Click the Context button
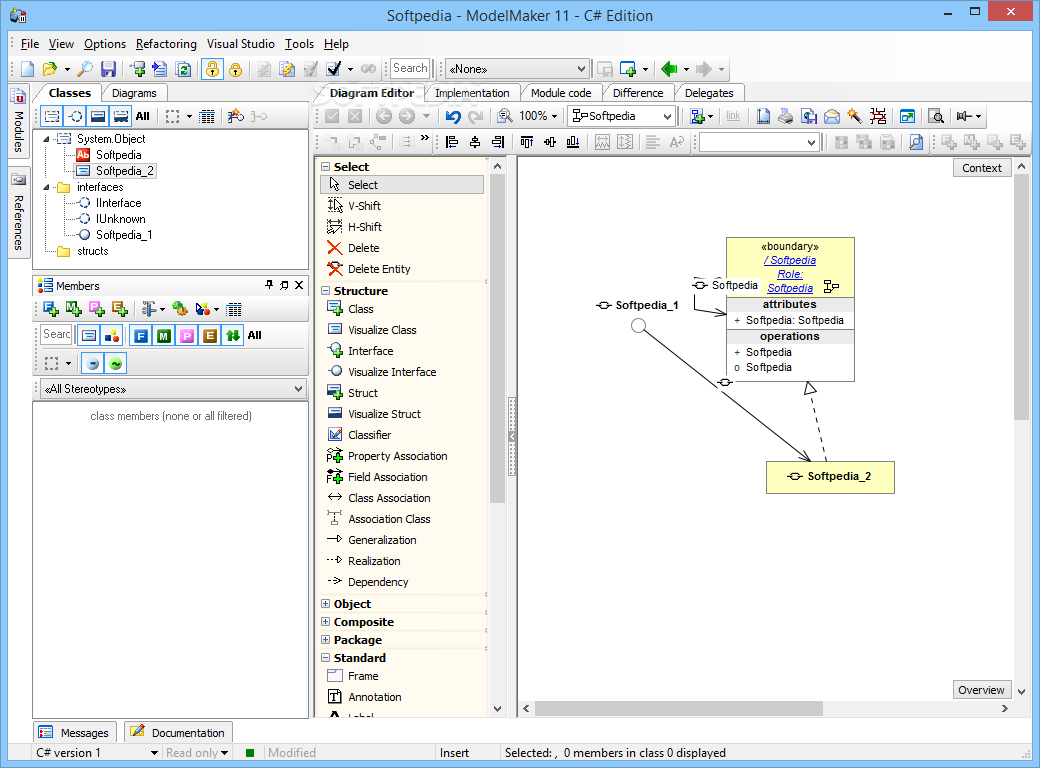Image resolution: width=1040 pixels, height=768 pixels. click(982, 168)
